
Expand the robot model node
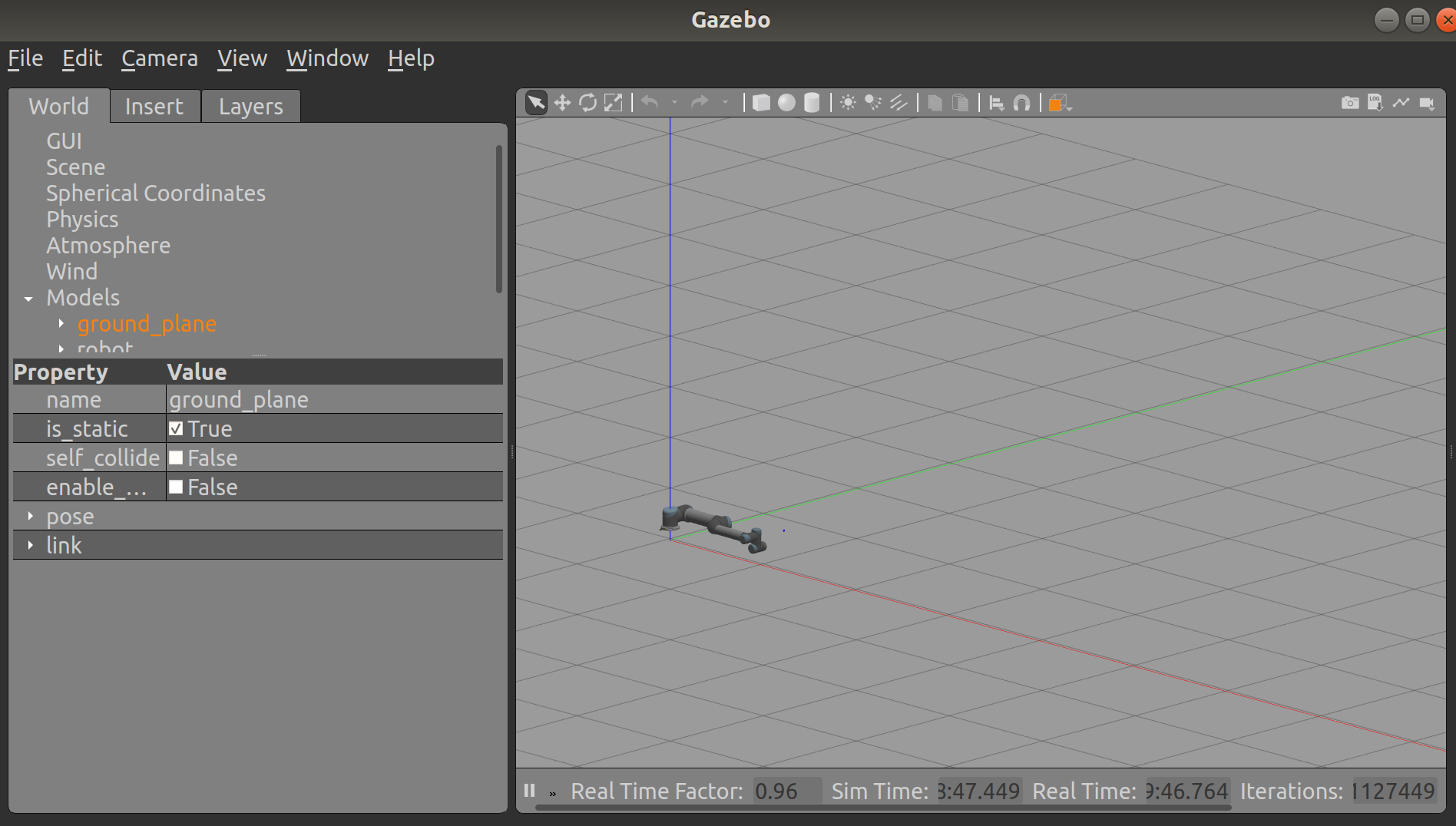pos(61,349)
